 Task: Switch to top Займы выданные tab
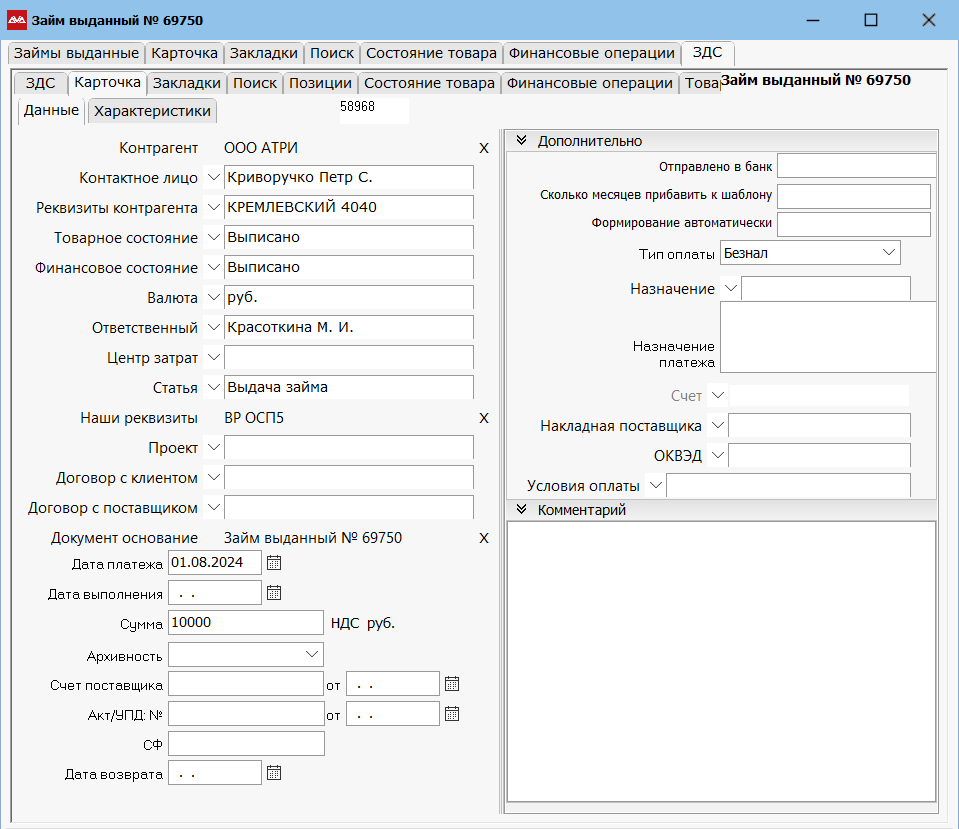click(x=76, y=53)
